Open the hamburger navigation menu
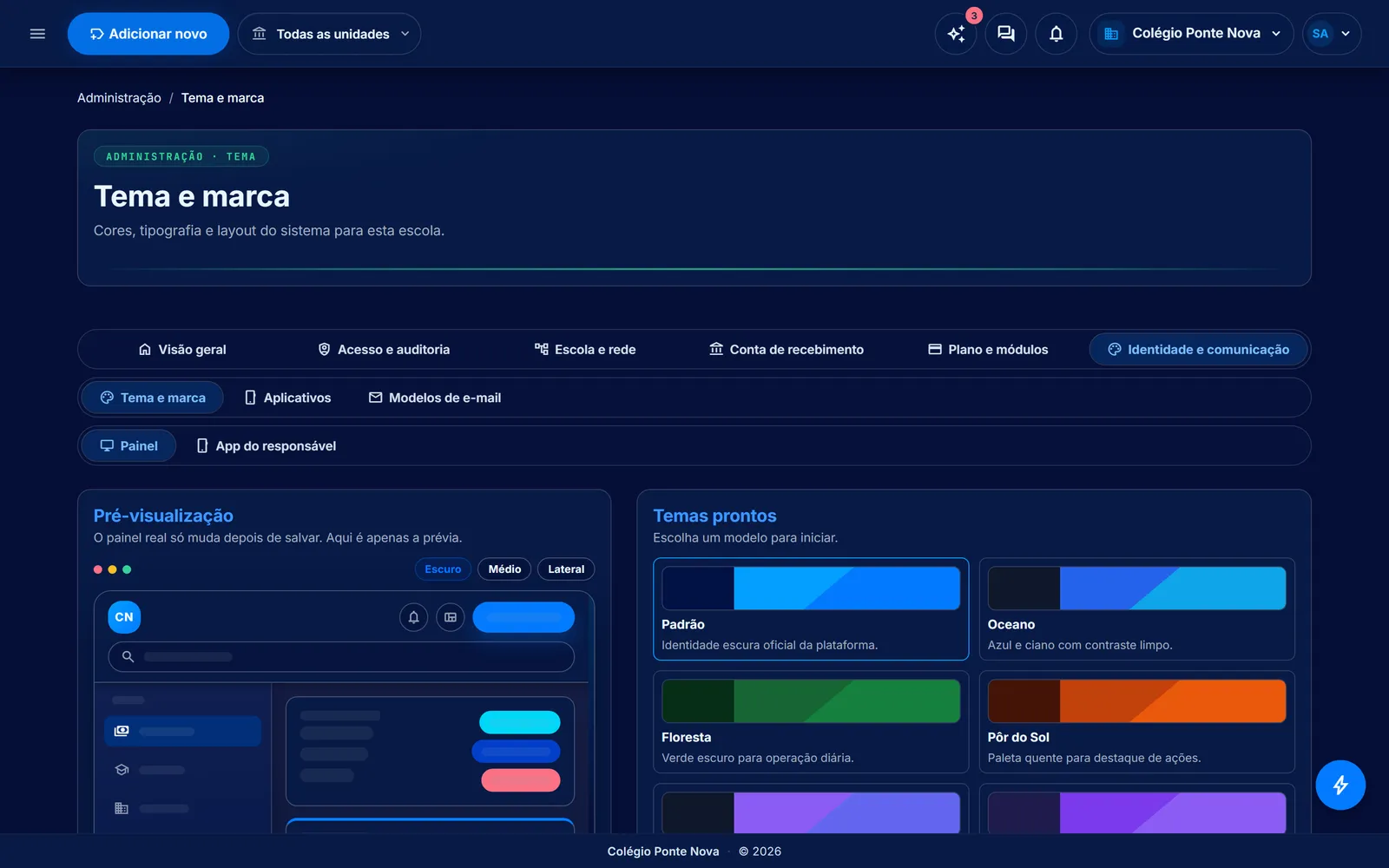Viewport: 1389px width, 868px height. click(37, 34)
